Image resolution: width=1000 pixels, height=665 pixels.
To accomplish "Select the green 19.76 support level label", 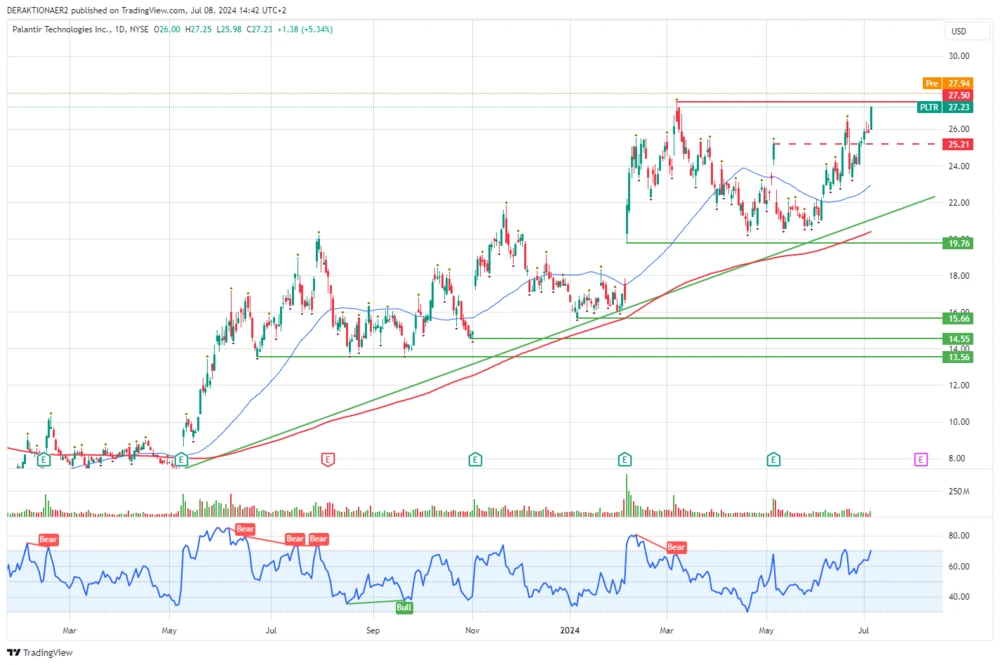I will [x=959, y=243].
